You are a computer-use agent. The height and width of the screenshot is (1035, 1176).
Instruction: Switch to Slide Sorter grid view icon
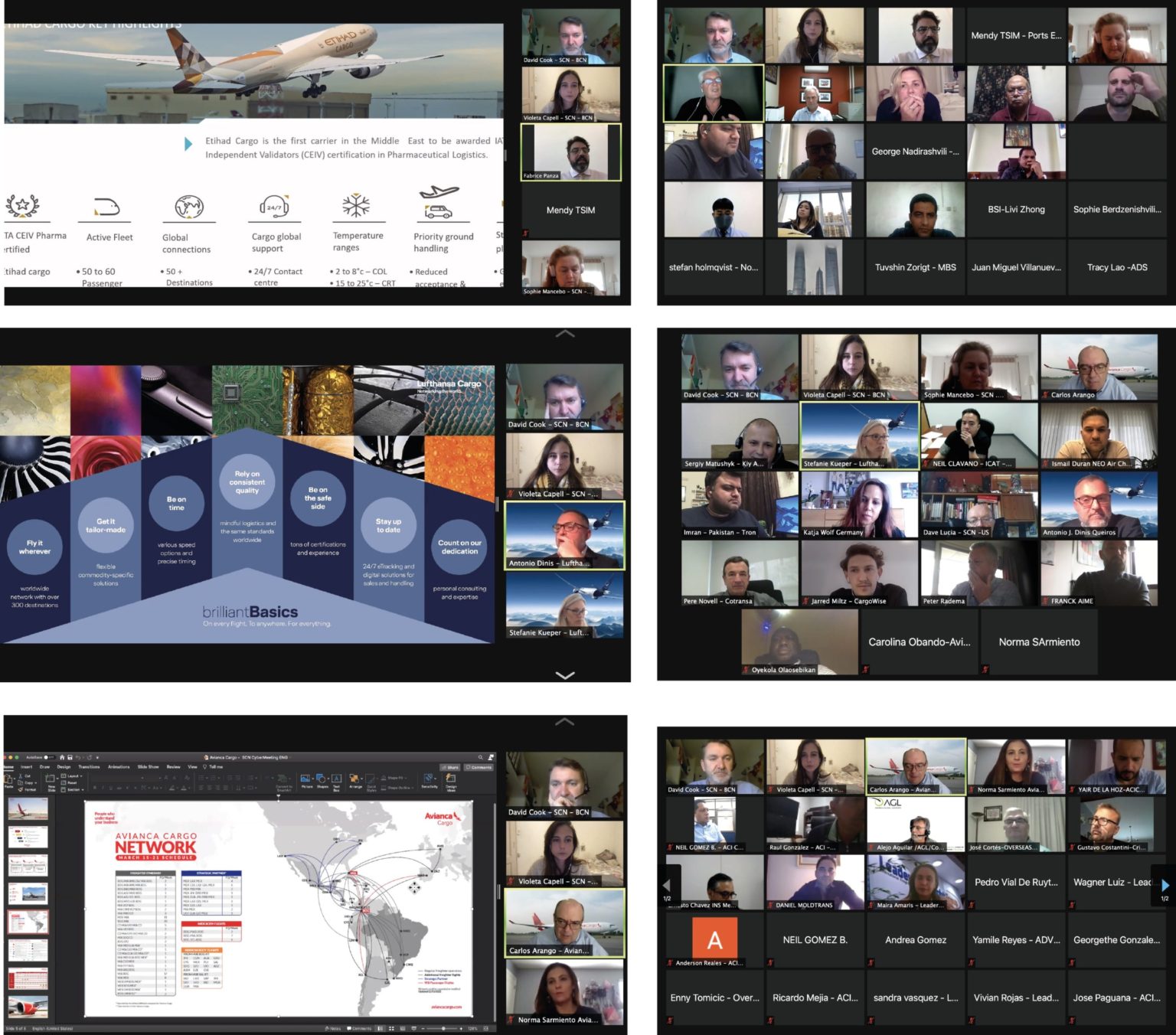pos(391,1028)
